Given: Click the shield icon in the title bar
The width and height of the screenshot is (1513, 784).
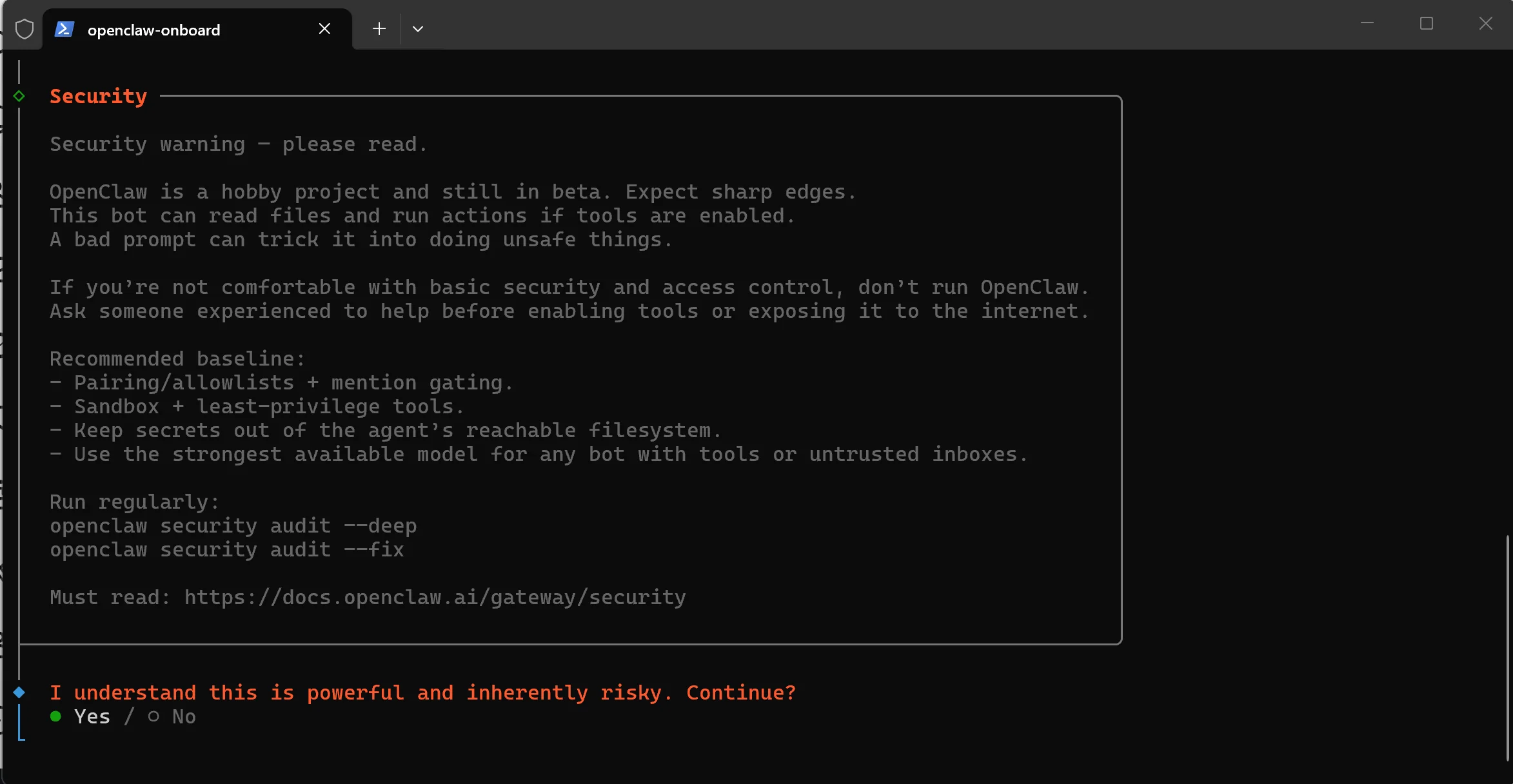Looking at the screenshot, I should [24, 29].
